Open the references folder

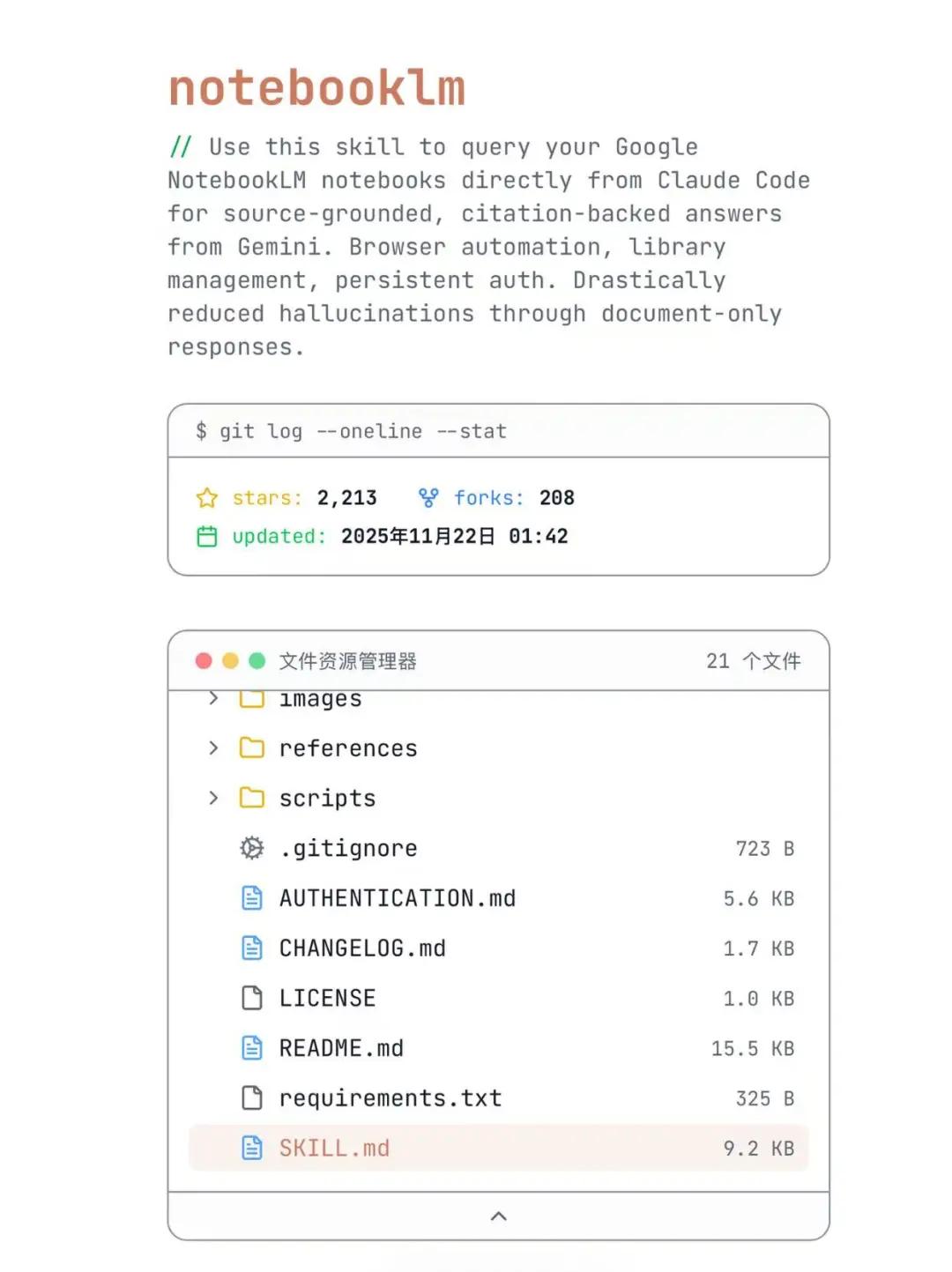(x=348, y=748)
